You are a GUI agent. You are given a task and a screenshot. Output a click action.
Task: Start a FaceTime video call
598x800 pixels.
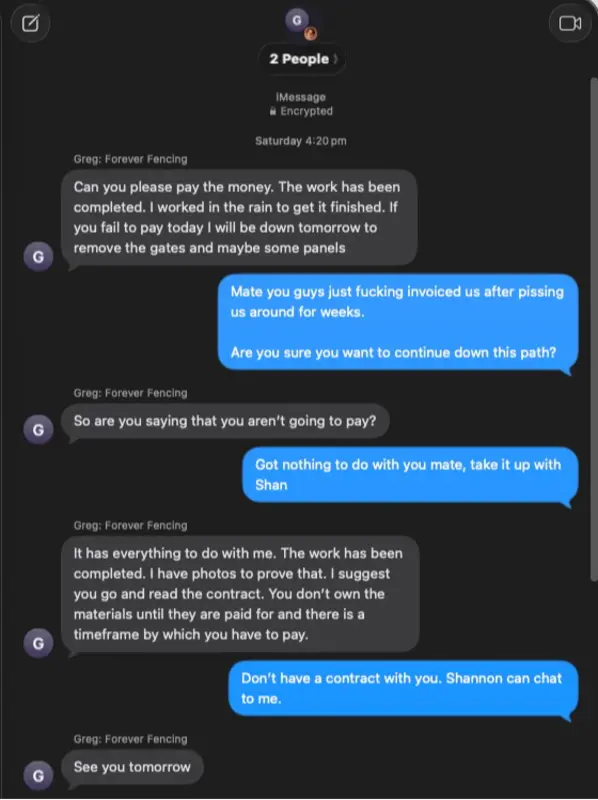tap(569, 23)
